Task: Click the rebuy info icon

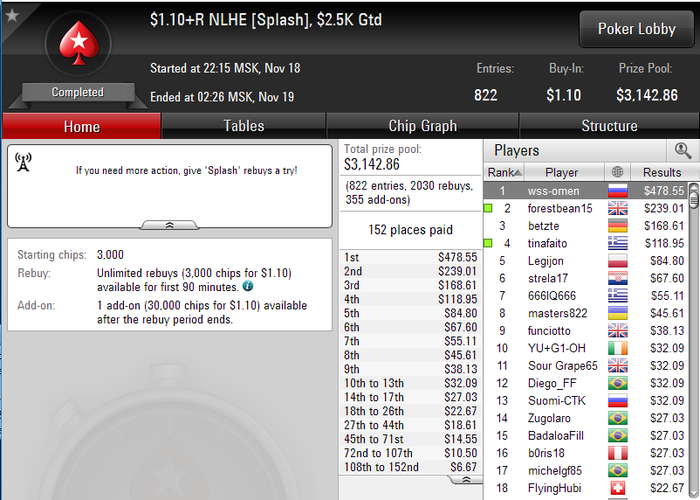Action: click(x=248, y=286)
